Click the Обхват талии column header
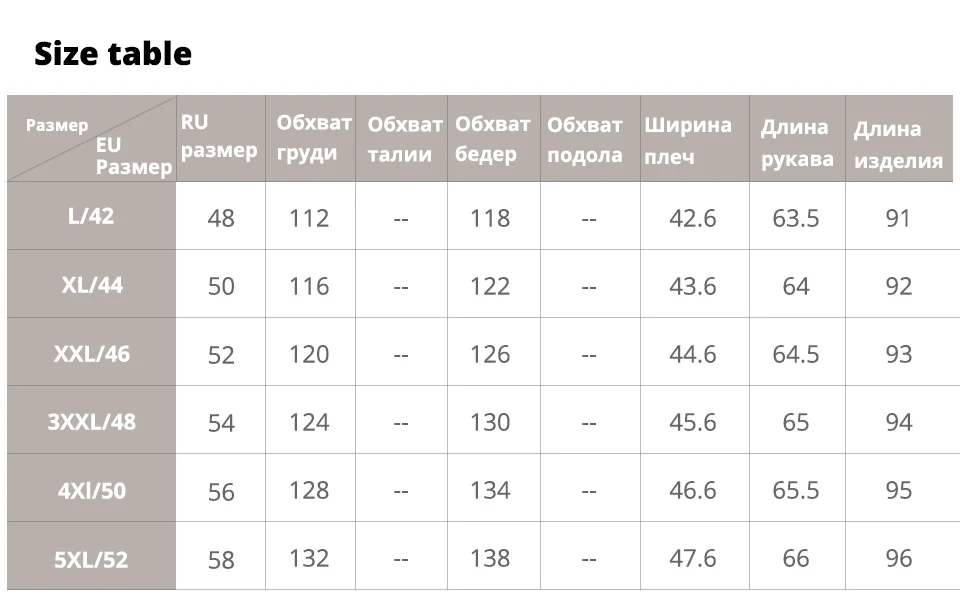 tap(404, 139)
